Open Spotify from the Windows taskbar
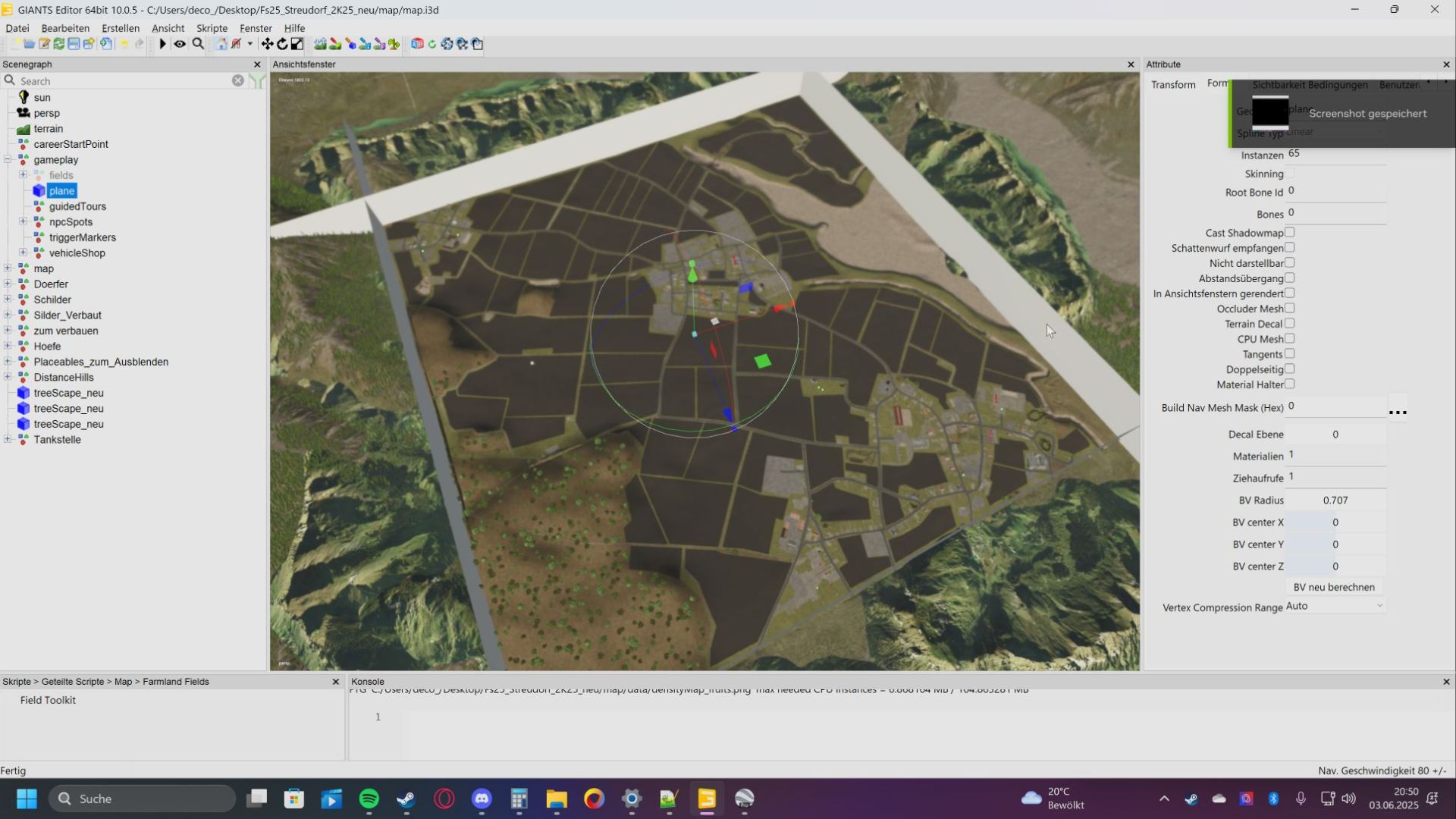 point(369,799)
